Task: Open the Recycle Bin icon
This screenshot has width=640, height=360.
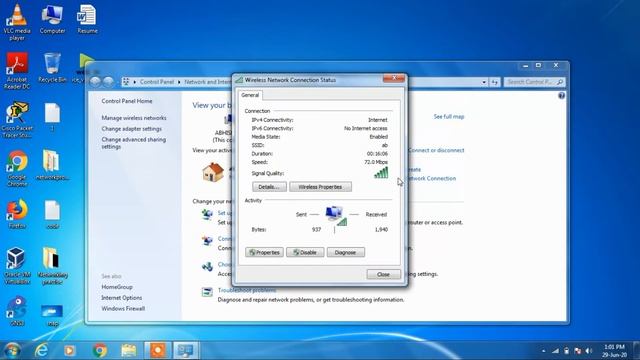Action: click(52, 67)
